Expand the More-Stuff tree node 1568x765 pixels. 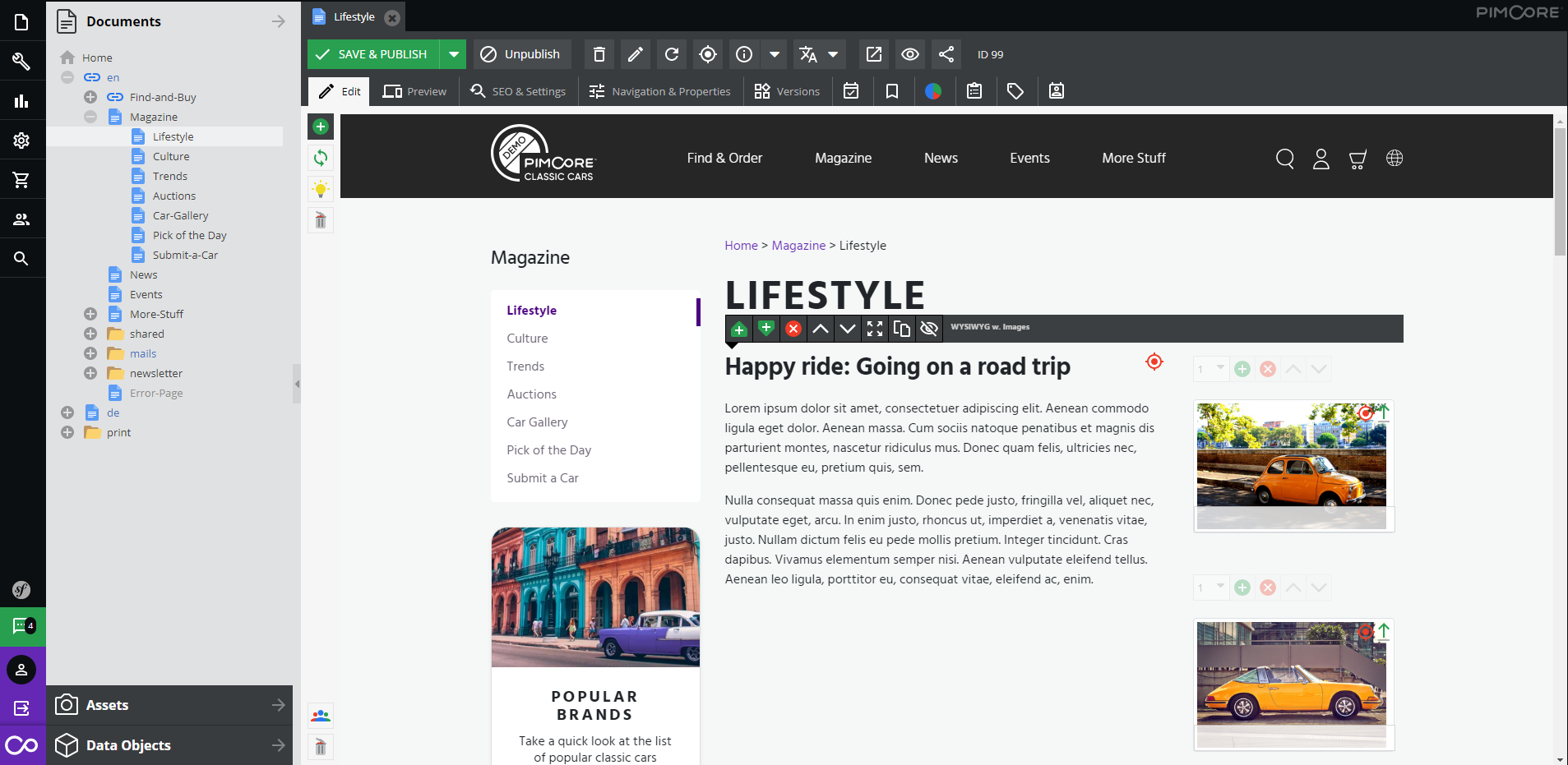coord(90,314)
